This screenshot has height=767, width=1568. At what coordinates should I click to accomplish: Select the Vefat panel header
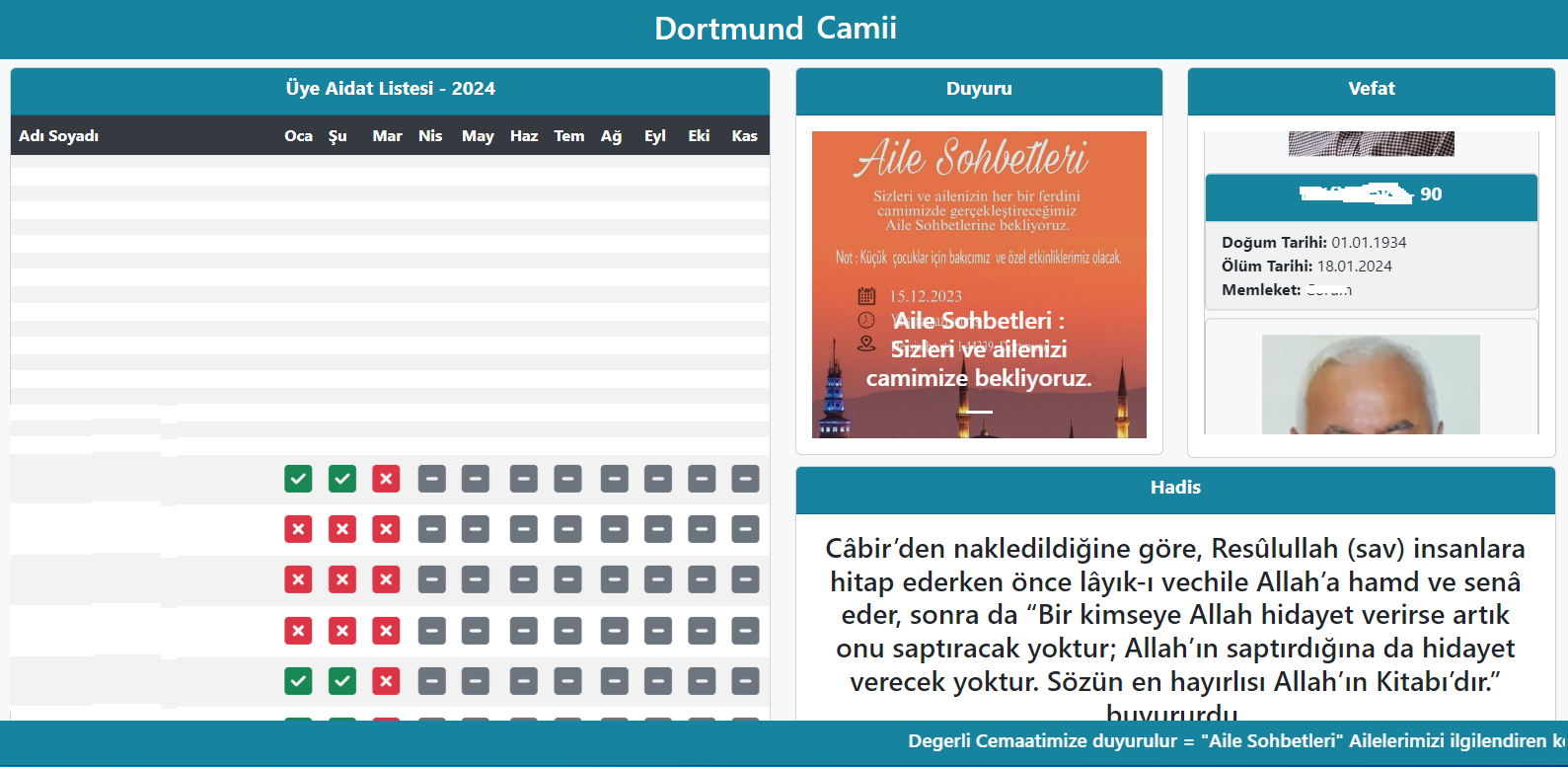pos(1371,89)
